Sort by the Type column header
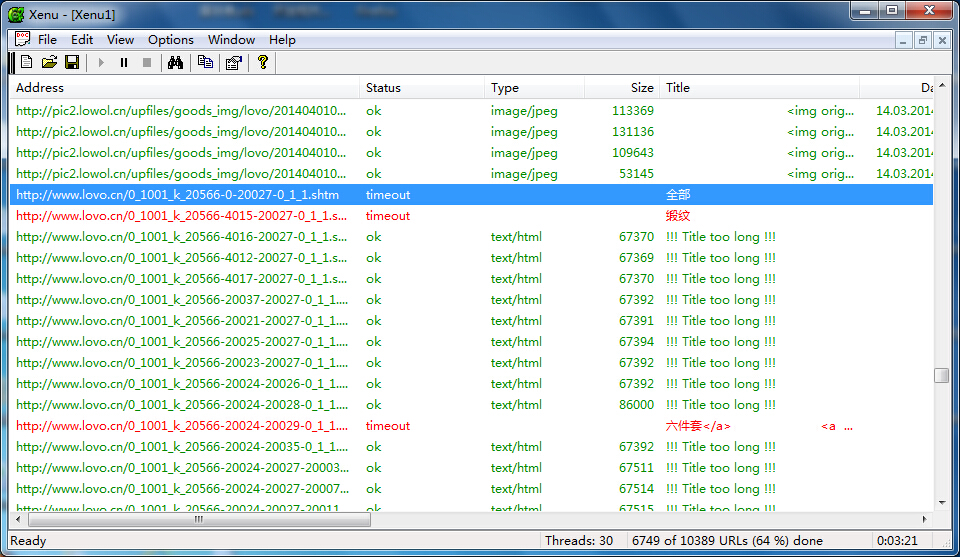 tap(534, 88)
